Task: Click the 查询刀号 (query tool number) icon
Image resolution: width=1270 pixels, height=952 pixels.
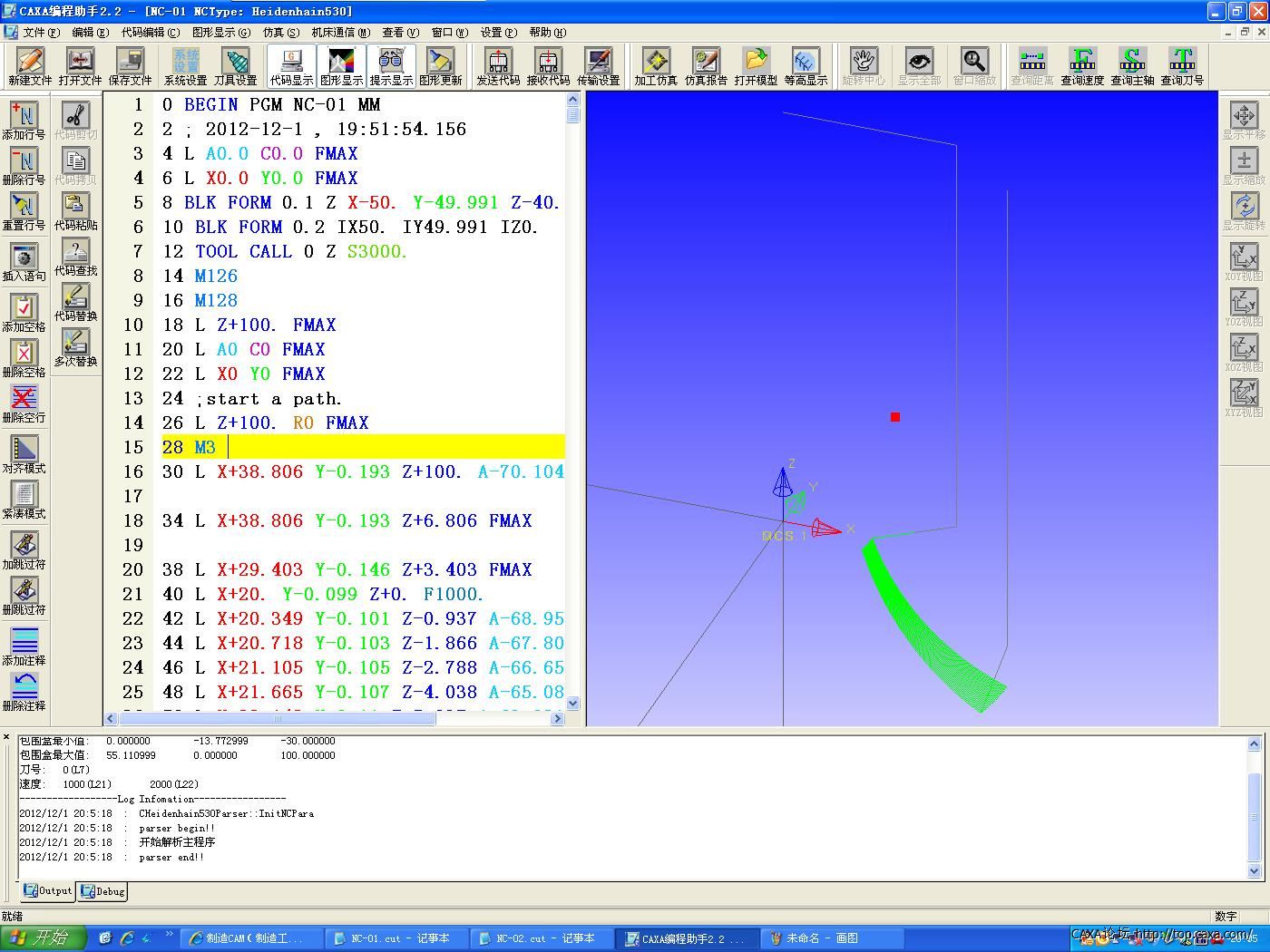Action: [x=1182, y=66]
